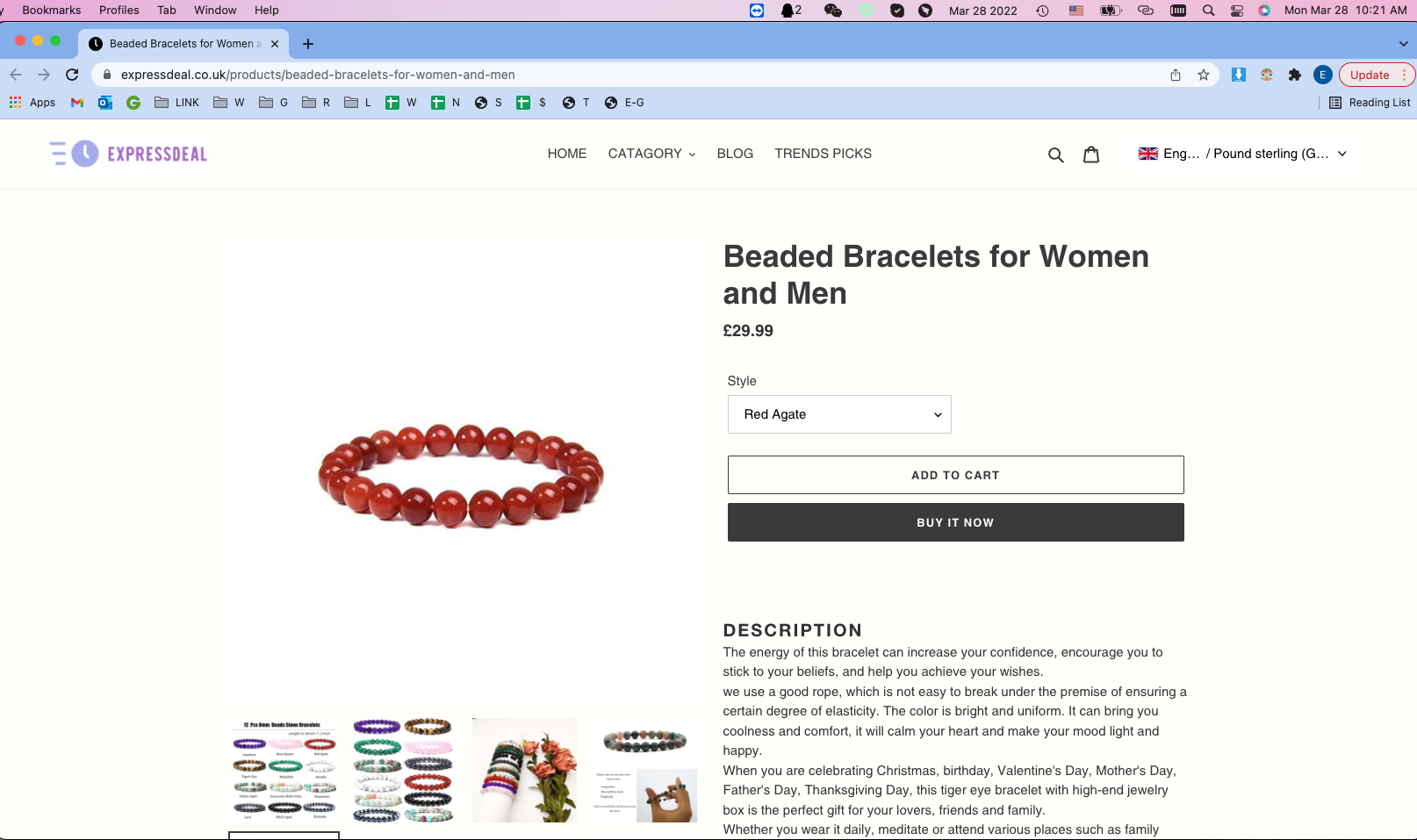Click the share page icon in address bar
1417x840 pixels.
pos(1176,75)
